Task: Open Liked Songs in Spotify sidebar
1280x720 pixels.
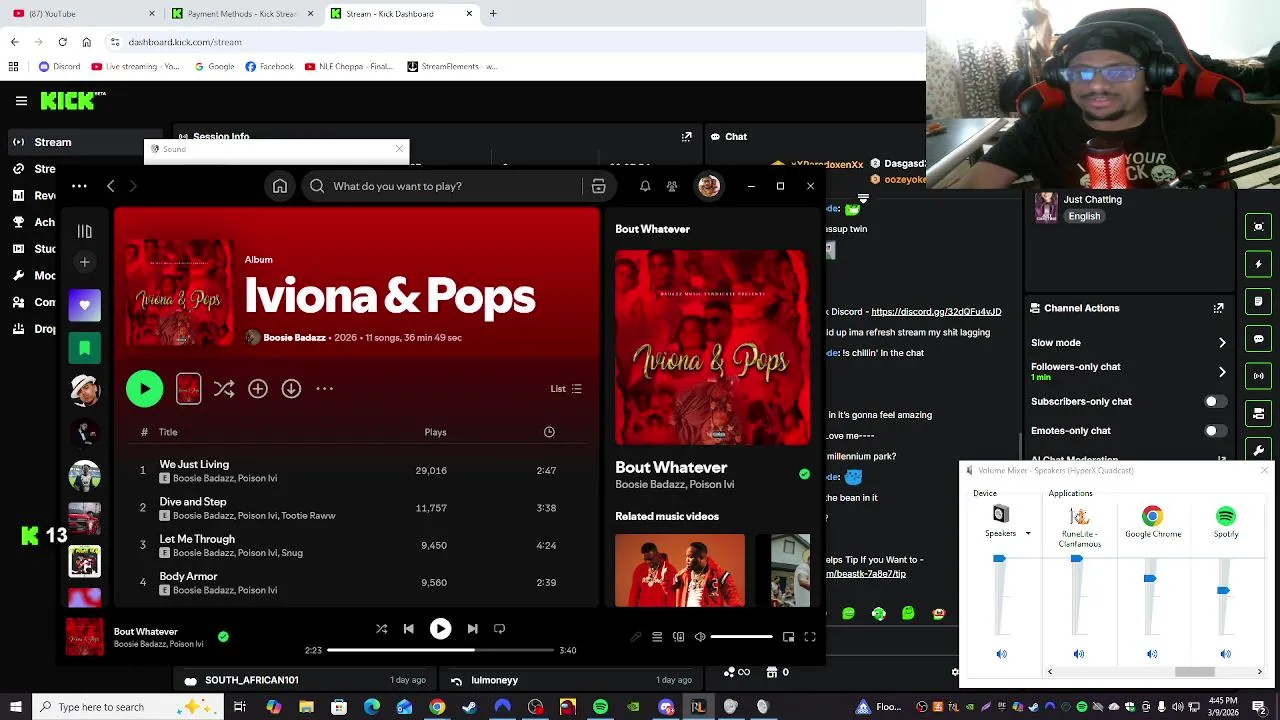Action: (x=85, y=305)
